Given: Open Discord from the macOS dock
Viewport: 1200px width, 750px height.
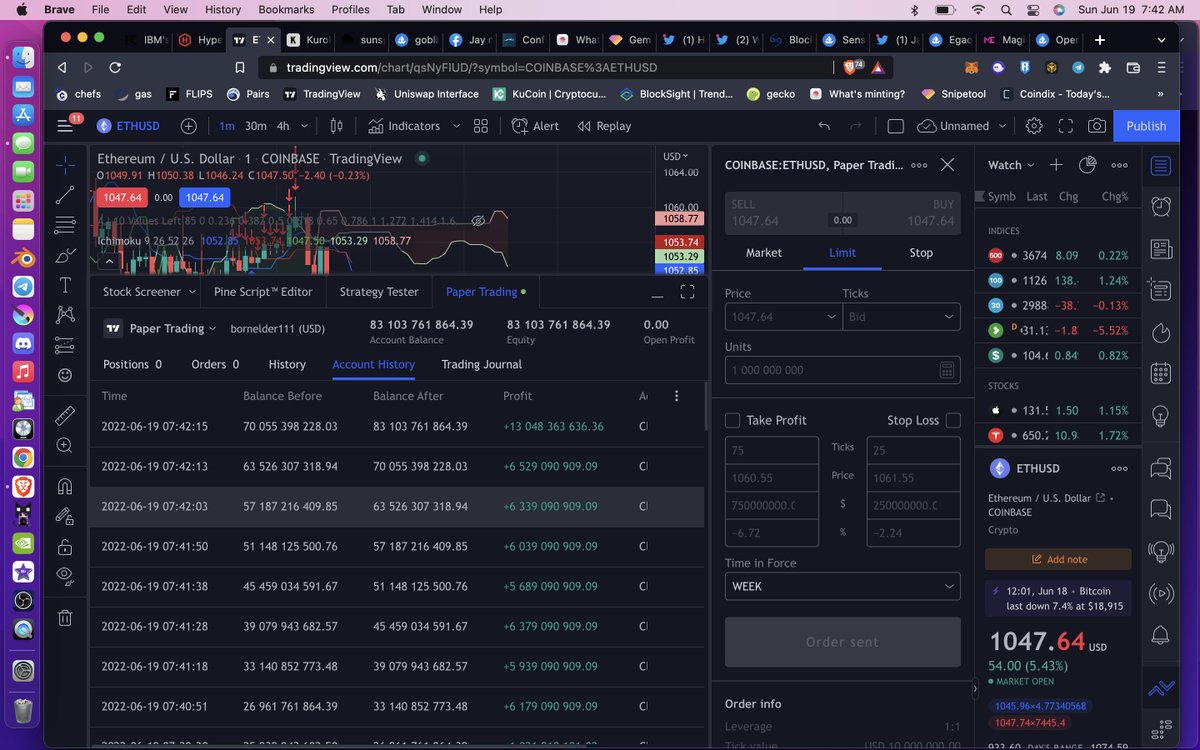Looking at the screenshot, I should pos(23,344).
